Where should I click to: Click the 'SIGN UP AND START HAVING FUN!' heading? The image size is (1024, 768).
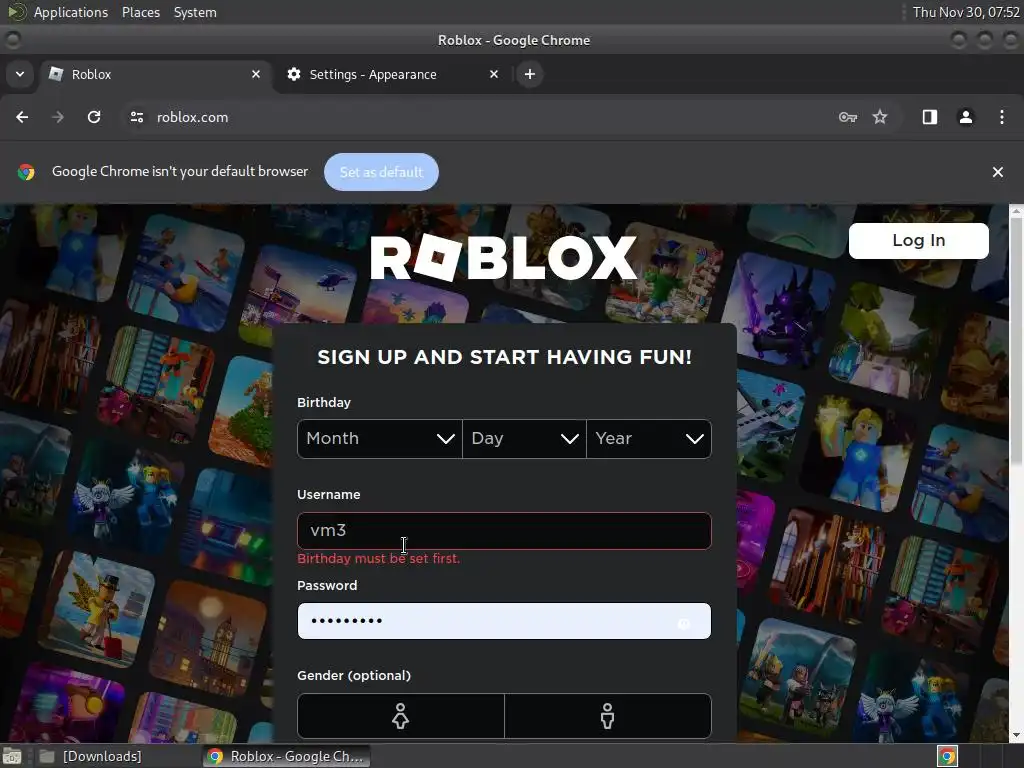[x=504, y=357]
